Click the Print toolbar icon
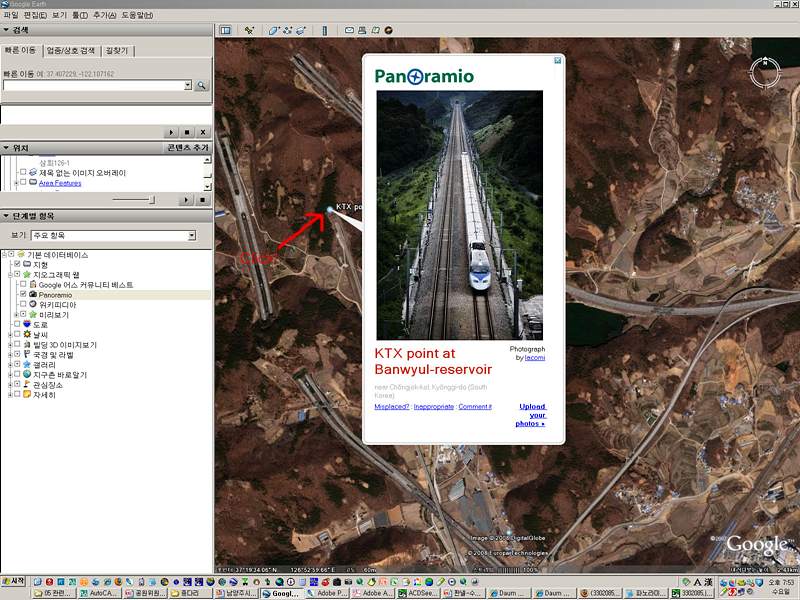The image size is (800, 600). point(362,30)
